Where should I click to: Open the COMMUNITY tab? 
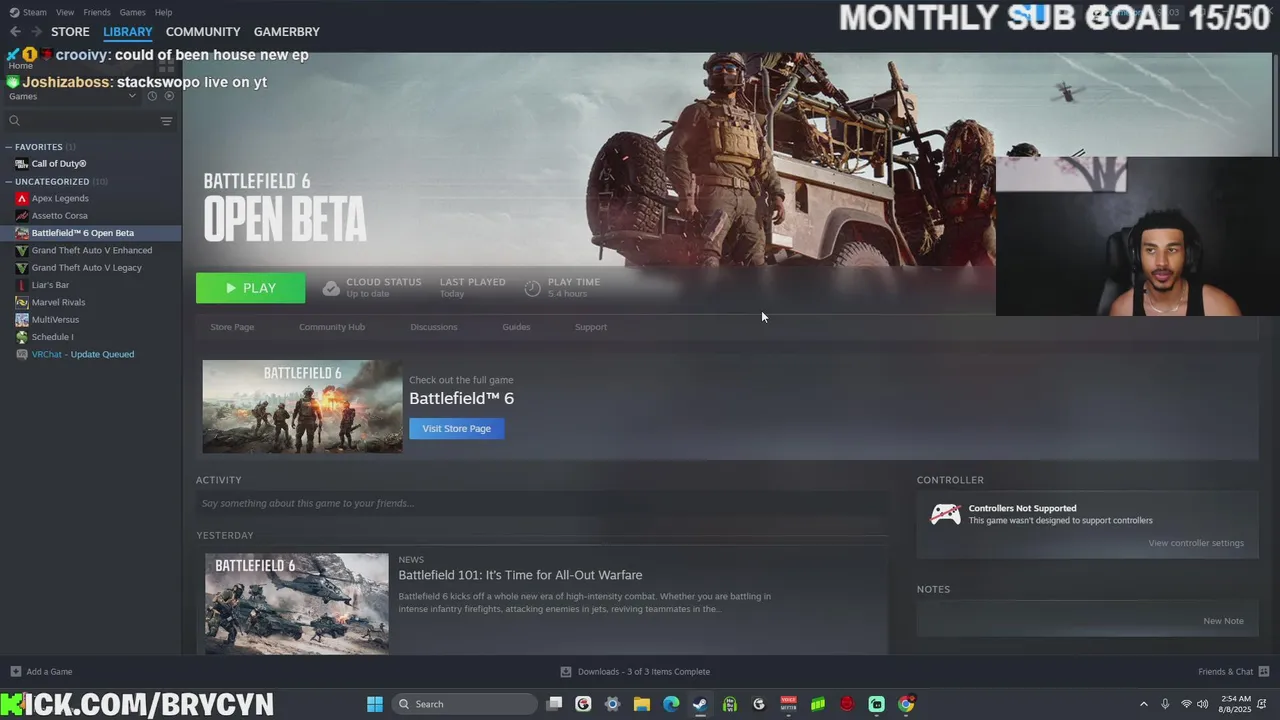[x=203, y=32]
